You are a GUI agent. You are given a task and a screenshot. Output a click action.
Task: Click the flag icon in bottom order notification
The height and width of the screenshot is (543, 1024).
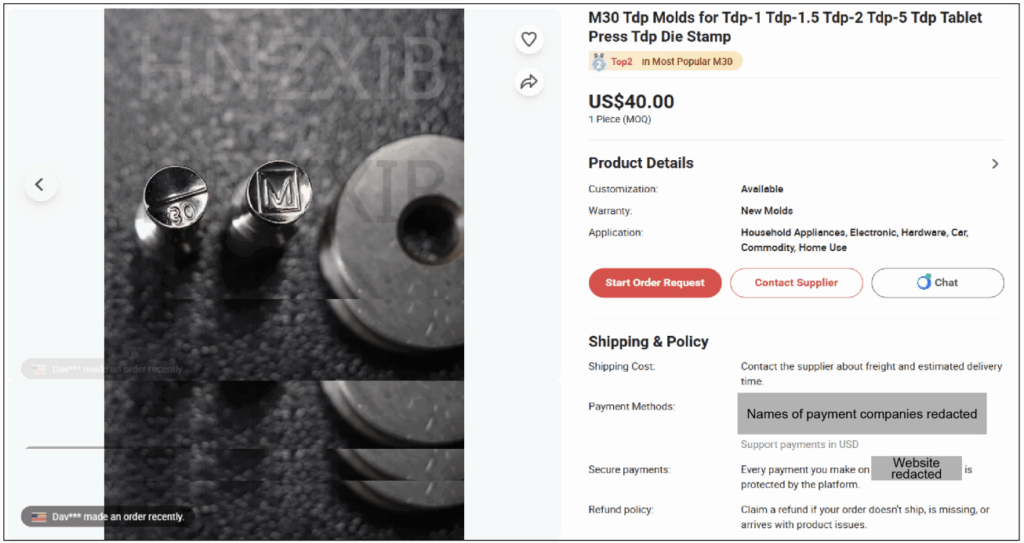[39, 517]
